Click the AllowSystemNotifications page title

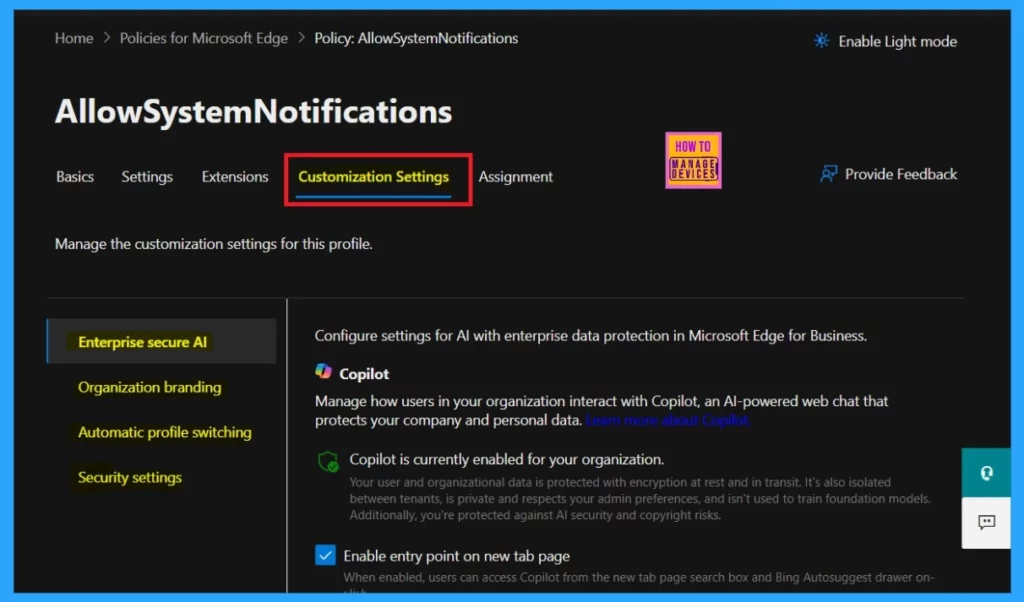(253, 111)
